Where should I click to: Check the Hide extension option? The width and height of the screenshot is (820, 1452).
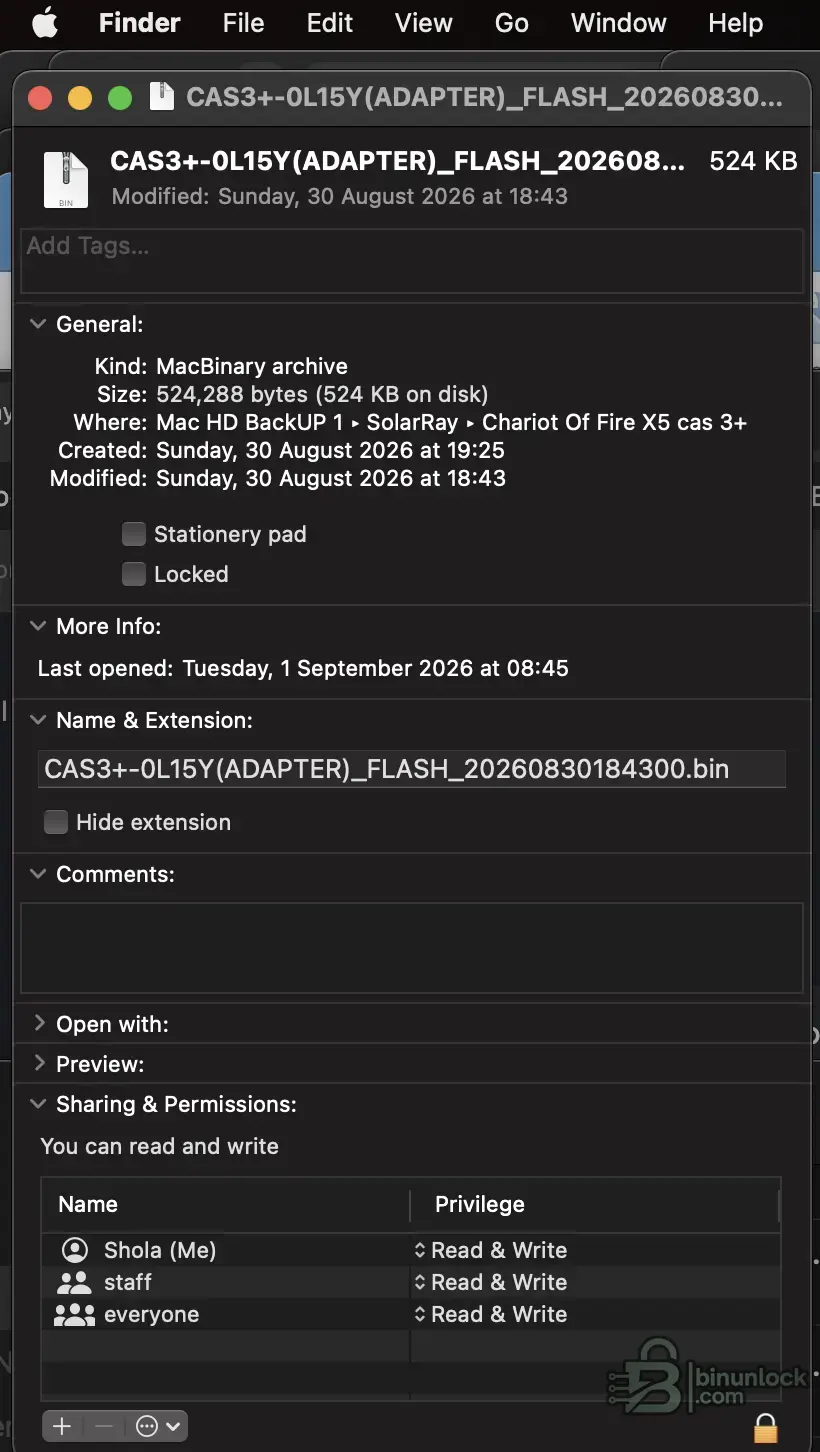click(x=56, y=822)
